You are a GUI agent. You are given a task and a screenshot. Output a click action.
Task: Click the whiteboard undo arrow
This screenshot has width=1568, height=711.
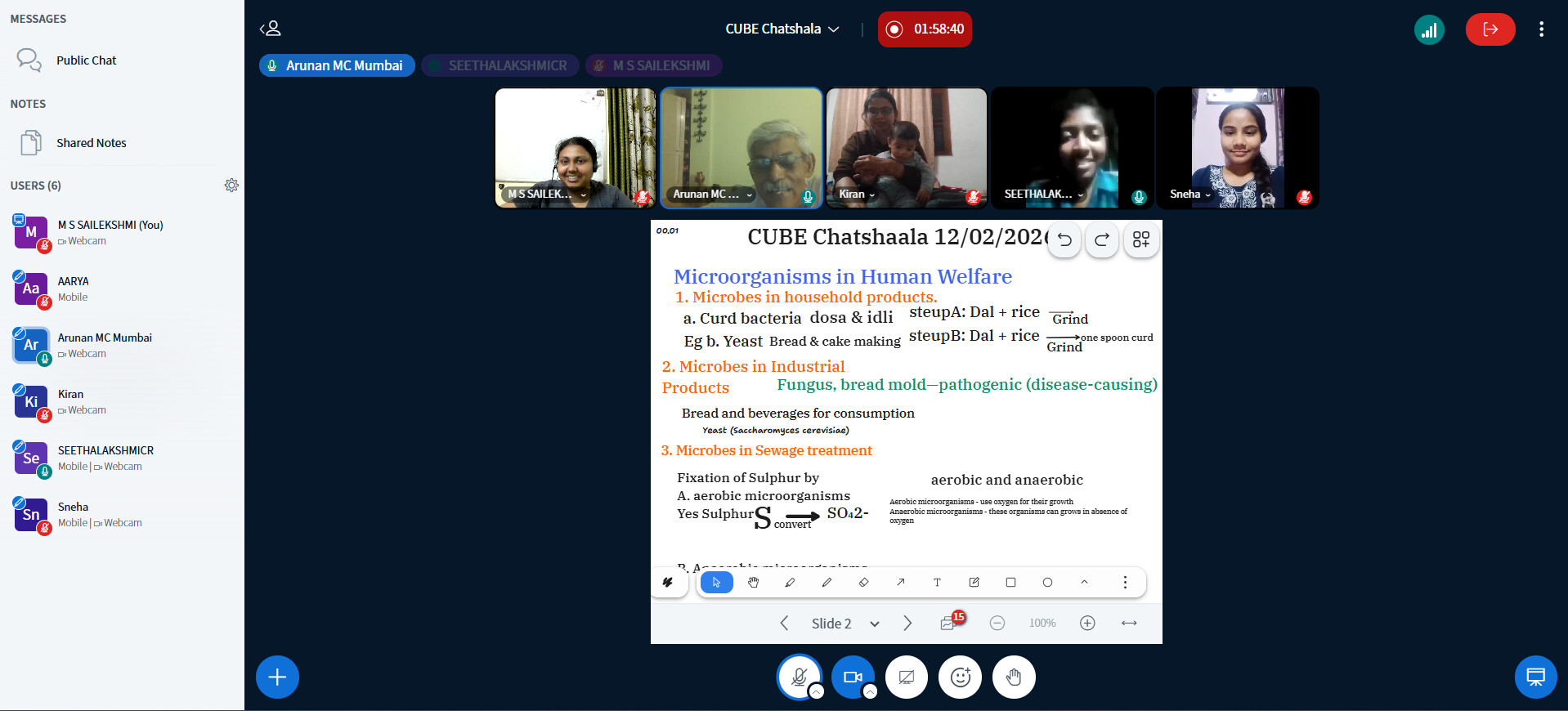(x=1064, y=240)
